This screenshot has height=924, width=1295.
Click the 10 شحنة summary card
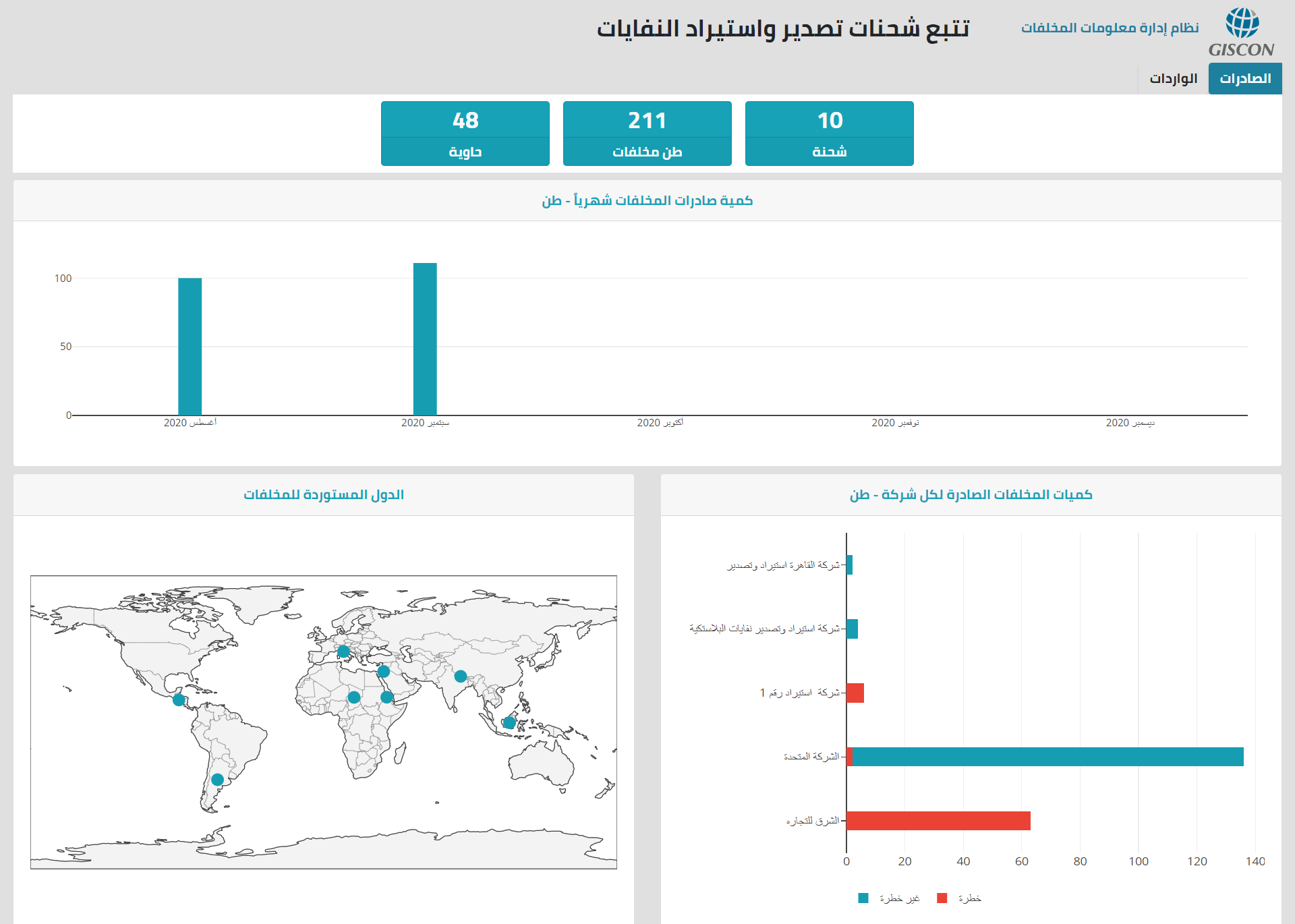point(829,133)
